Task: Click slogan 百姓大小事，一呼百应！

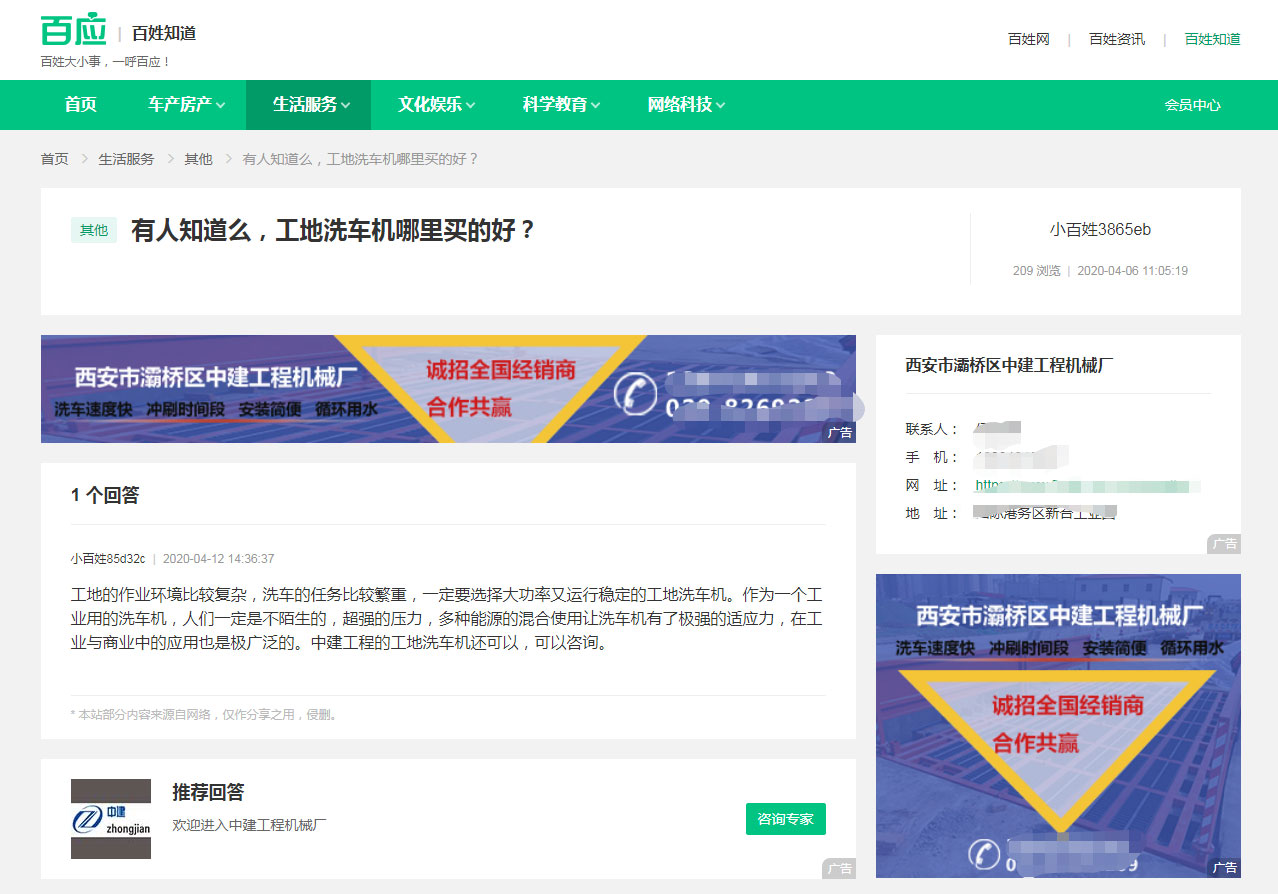Action: pos(106,62)
